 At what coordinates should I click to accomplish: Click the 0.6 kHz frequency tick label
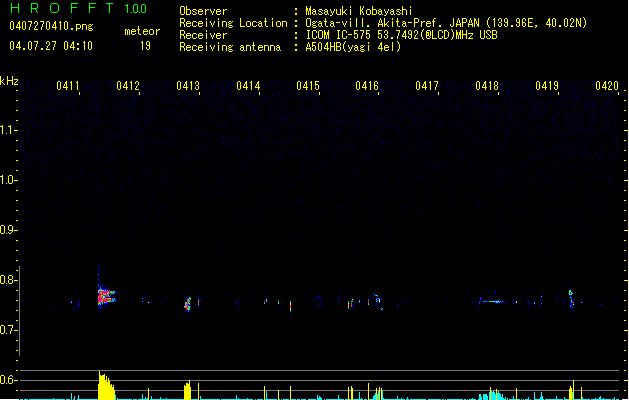[x=7, y=380]
